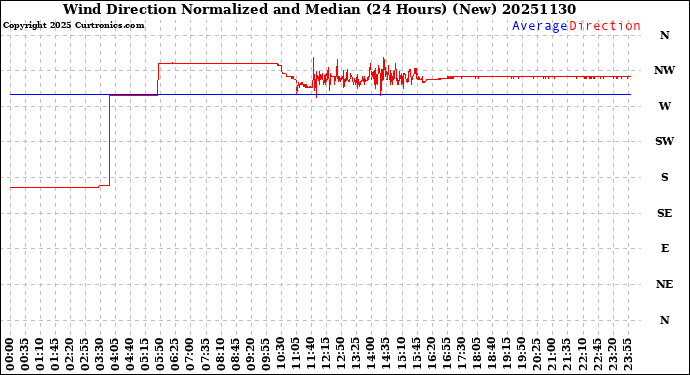Click the '04:40' time axis label
690x375 pixels.
click(130, 355)
